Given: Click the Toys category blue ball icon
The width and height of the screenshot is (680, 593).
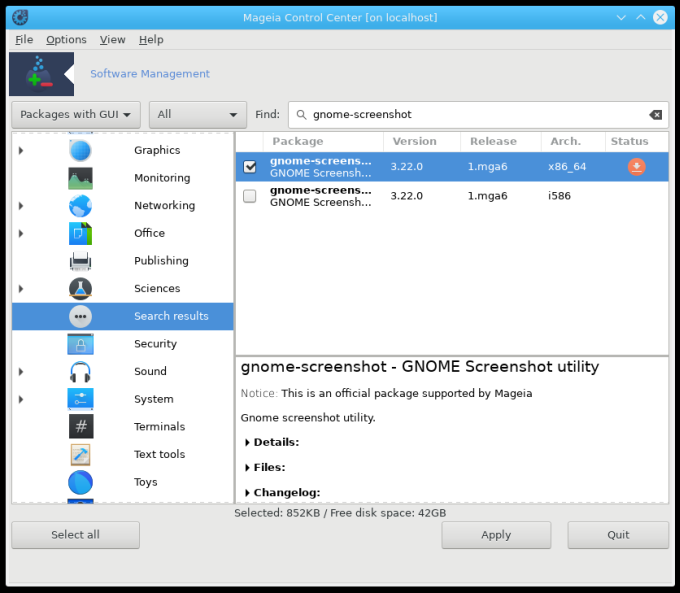Looking at the screenshot, I should [x=80, y=482].
